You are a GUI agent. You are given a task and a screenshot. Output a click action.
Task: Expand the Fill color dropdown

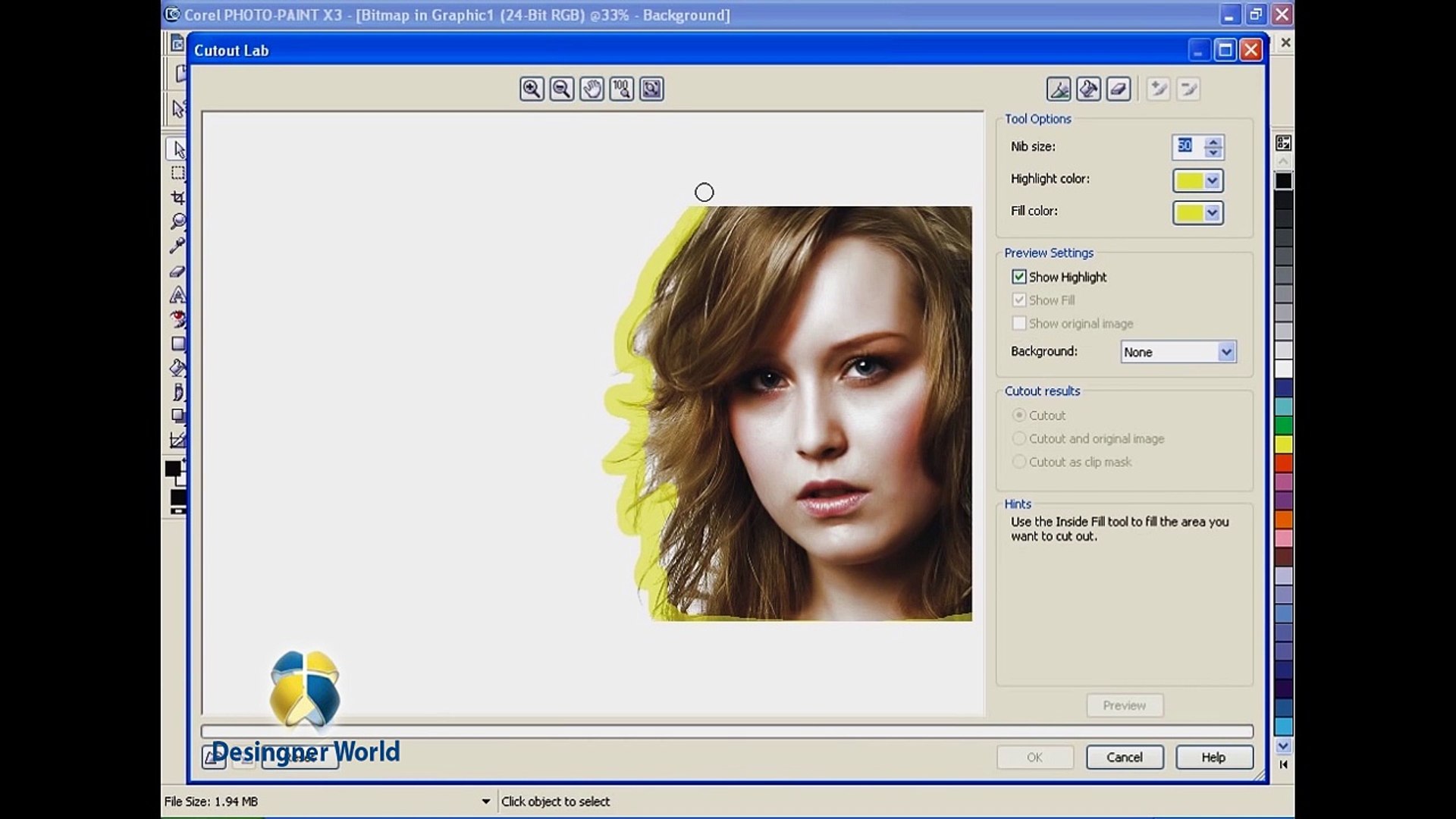click(1212, 213)
